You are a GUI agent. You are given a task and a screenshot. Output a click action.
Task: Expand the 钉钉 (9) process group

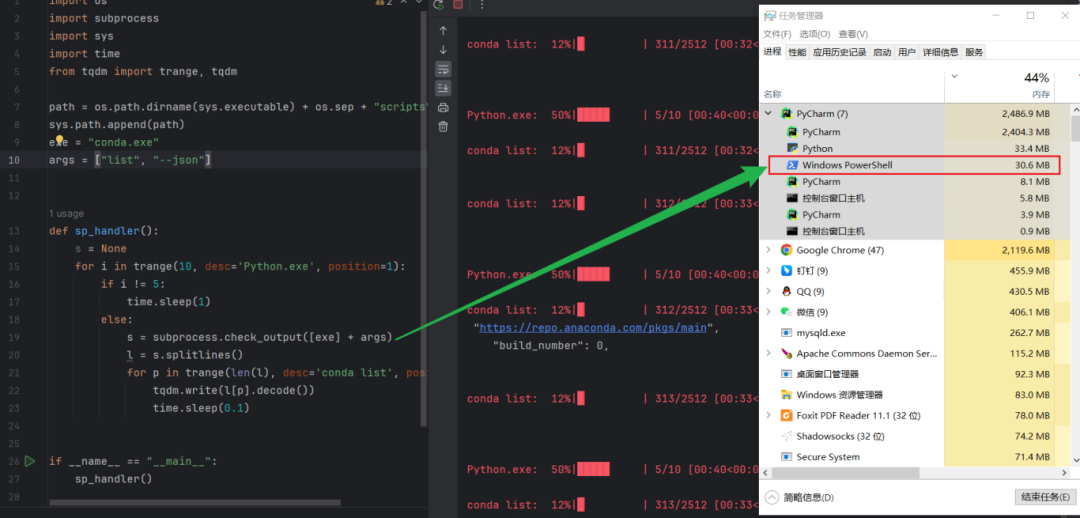(769, 271)
